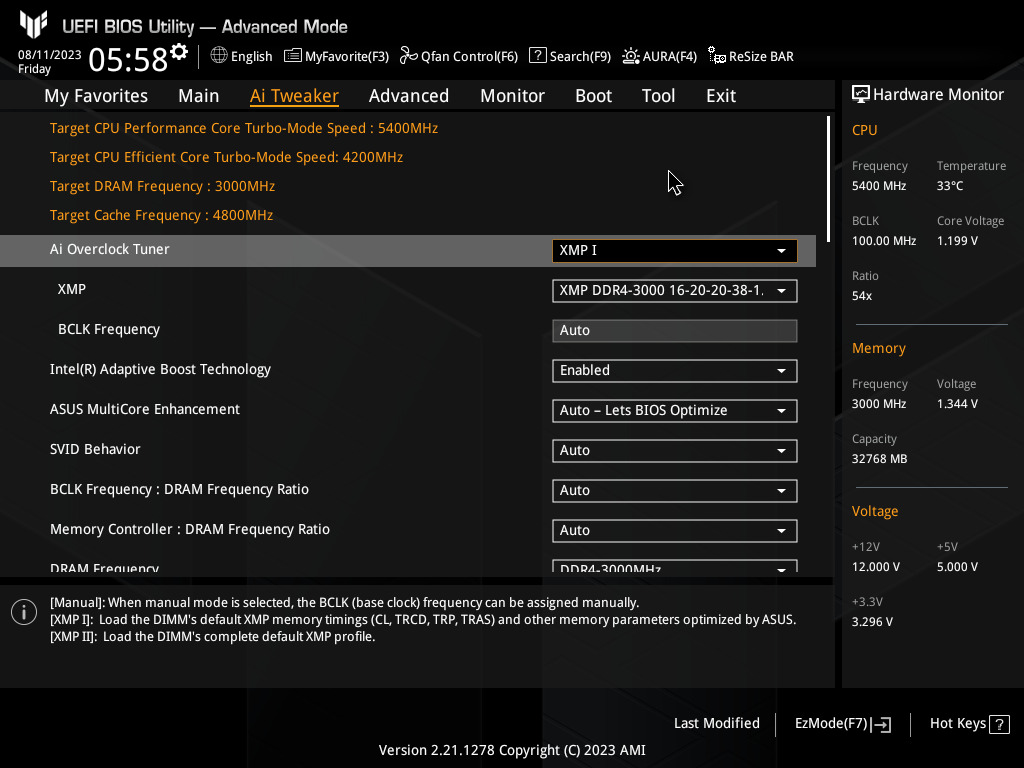The width and height of the screenshot is (1024, 768).
Task: Click the CPU heading in Hardware Monitor
Action: [865, 130]
